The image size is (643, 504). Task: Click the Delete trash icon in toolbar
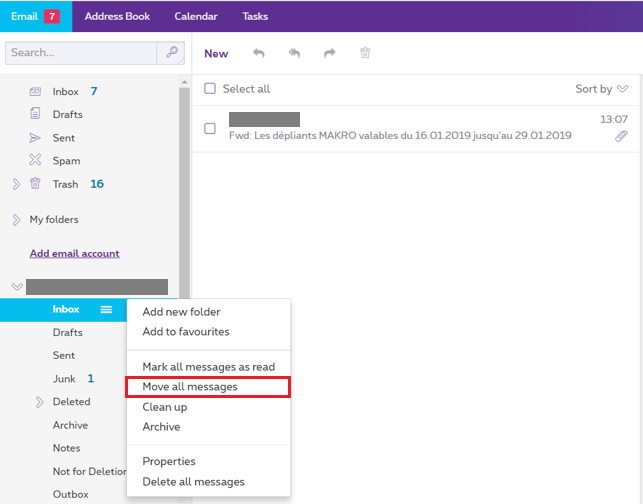pos(365,53)
